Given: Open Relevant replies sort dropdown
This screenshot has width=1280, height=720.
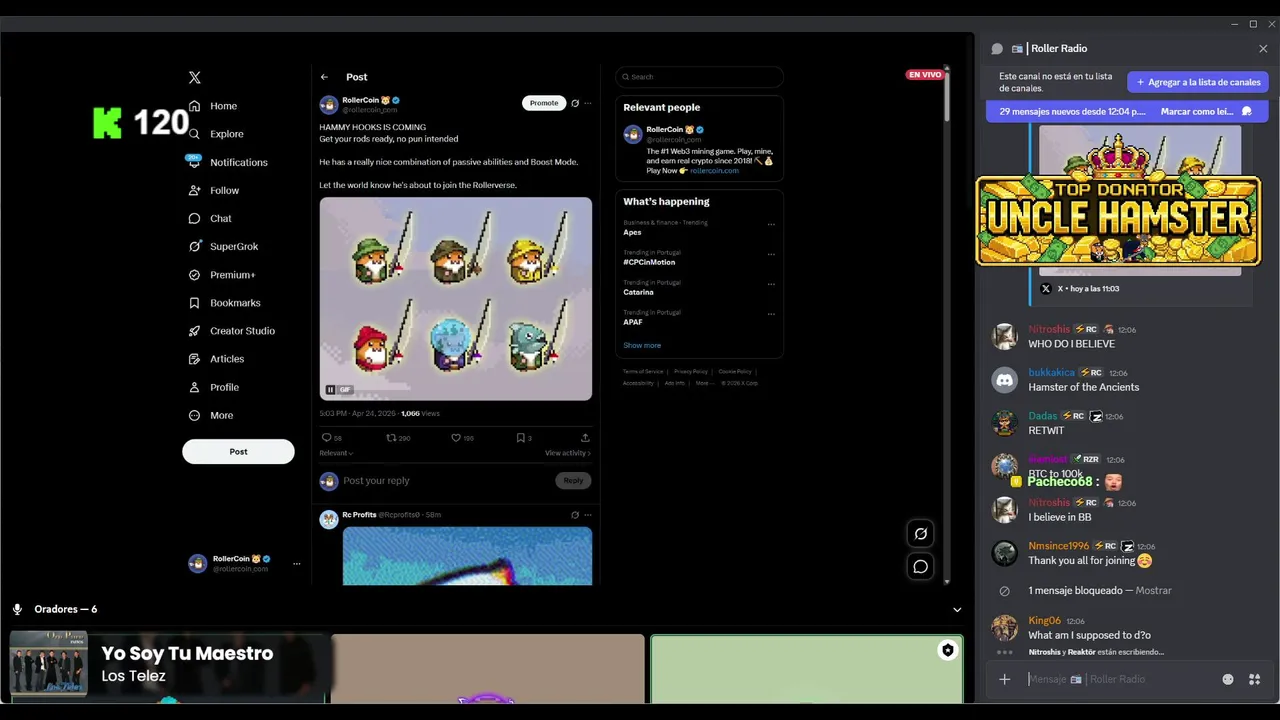Looking at the screenshot, I should click(x=336, y=453).
